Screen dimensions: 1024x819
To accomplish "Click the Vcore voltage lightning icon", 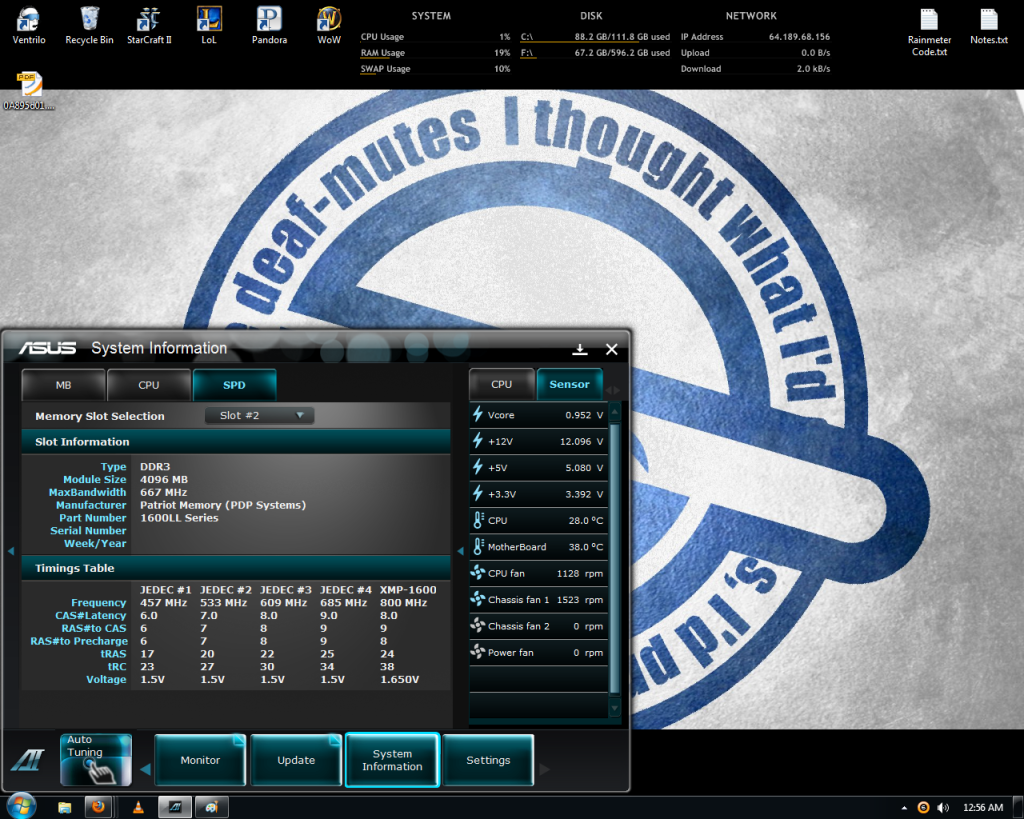I will (x=478, y=415).
